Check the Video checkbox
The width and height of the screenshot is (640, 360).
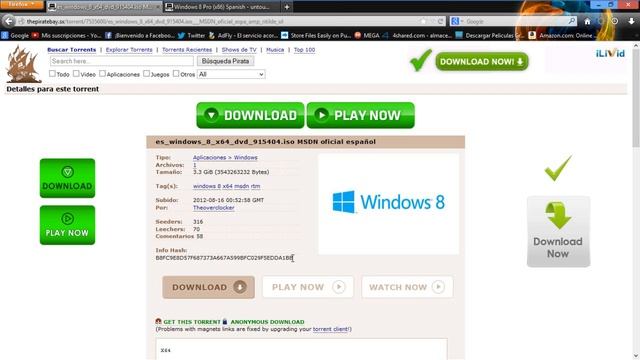coord(76,74)
